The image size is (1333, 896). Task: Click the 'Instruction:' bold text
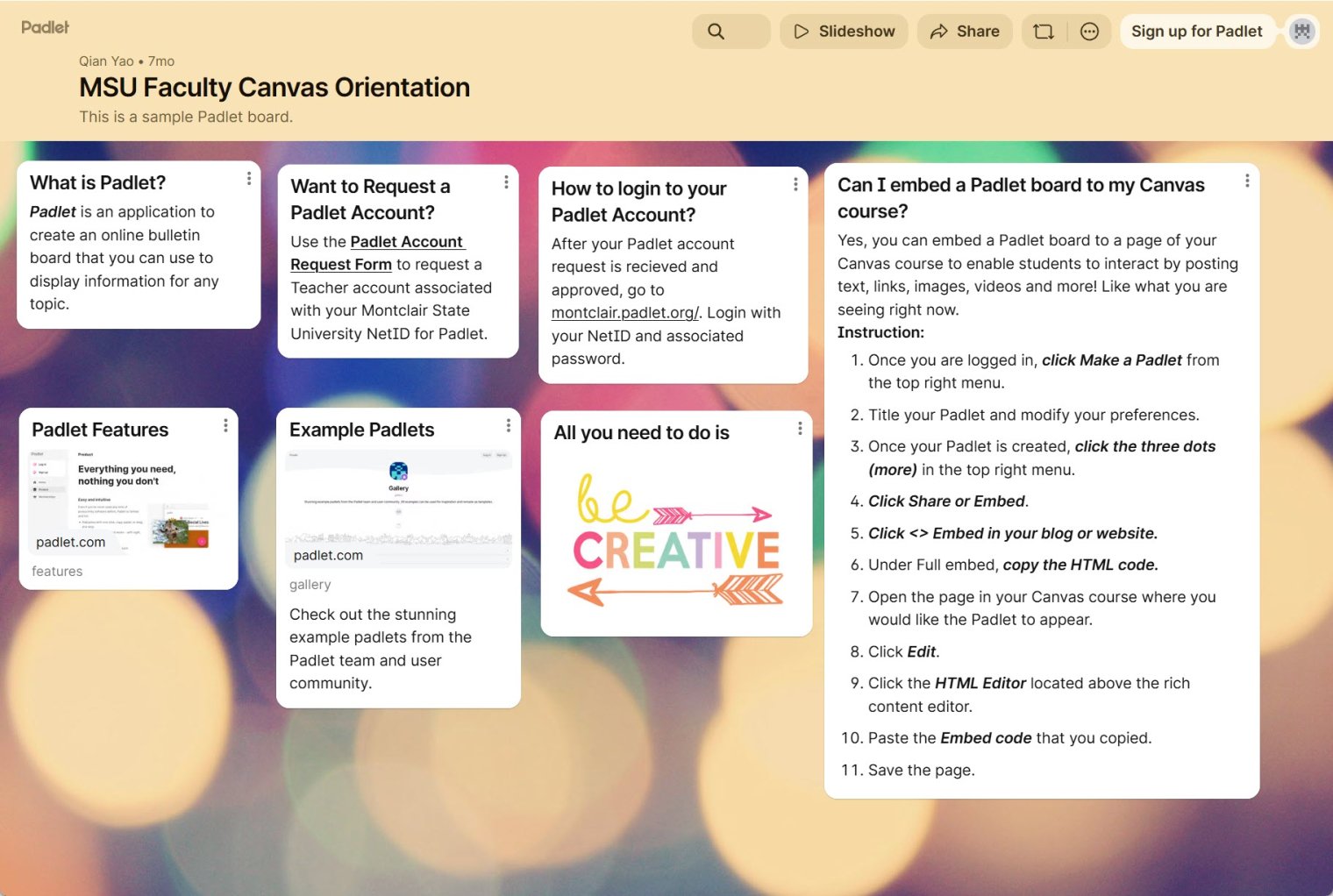pos(880,332)
